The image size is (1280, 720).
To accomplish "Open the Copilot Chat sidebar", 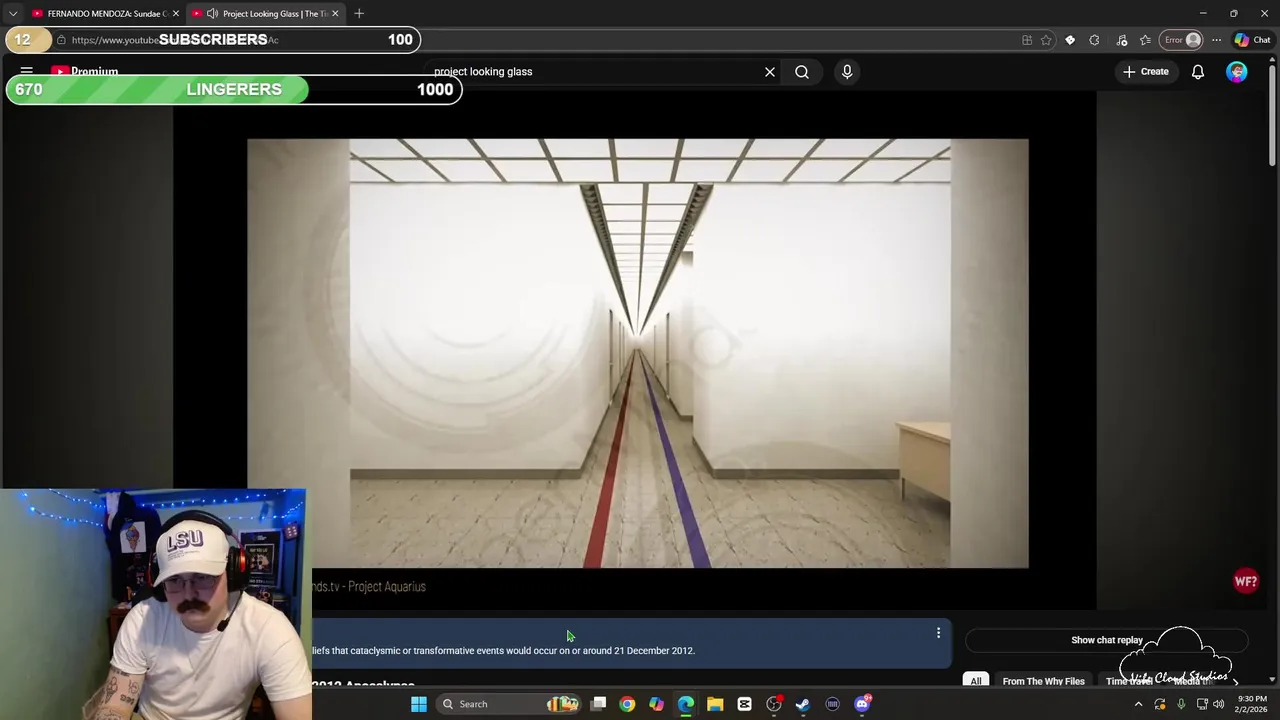I will click(x=1252, y=40).
